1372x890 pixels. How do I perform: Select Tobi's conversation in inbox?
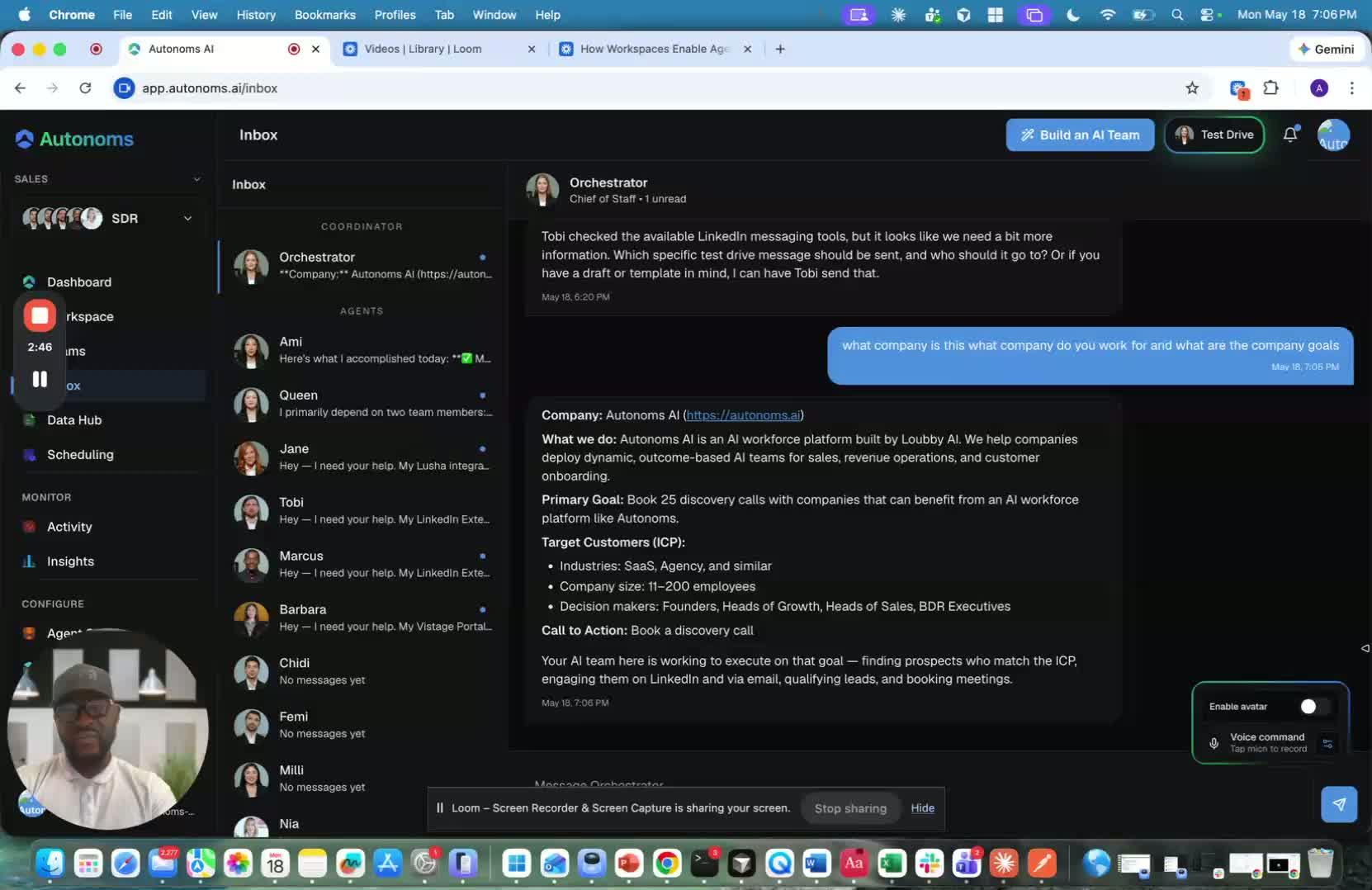[x=362, y=511]
